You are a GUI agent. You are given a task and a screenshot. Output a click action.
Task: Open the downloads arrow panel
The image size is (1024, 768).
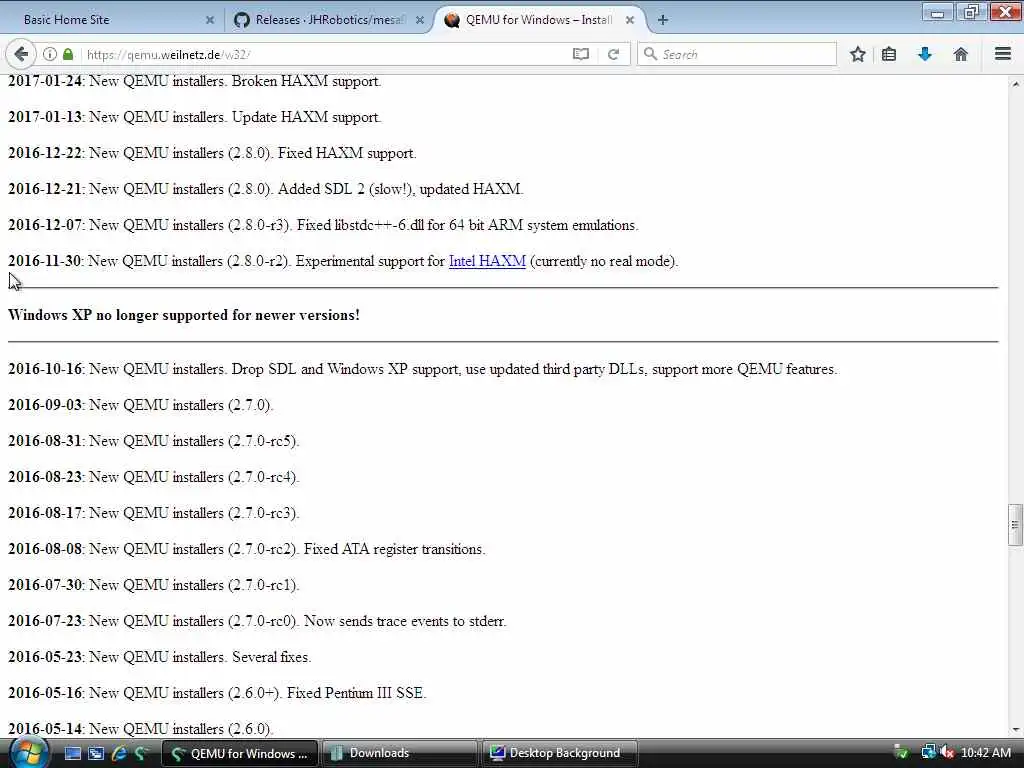(924, 54)
